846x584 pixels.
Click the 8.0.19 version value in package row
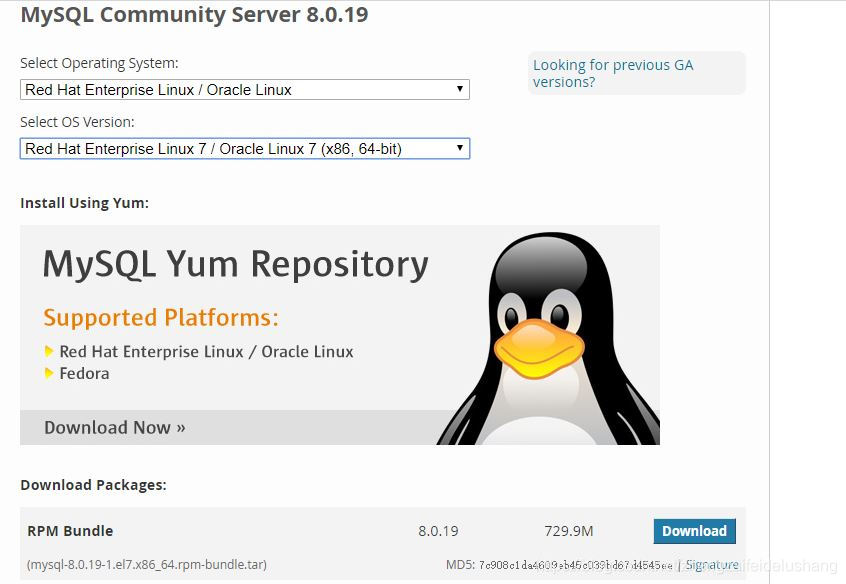coord(438,531)
